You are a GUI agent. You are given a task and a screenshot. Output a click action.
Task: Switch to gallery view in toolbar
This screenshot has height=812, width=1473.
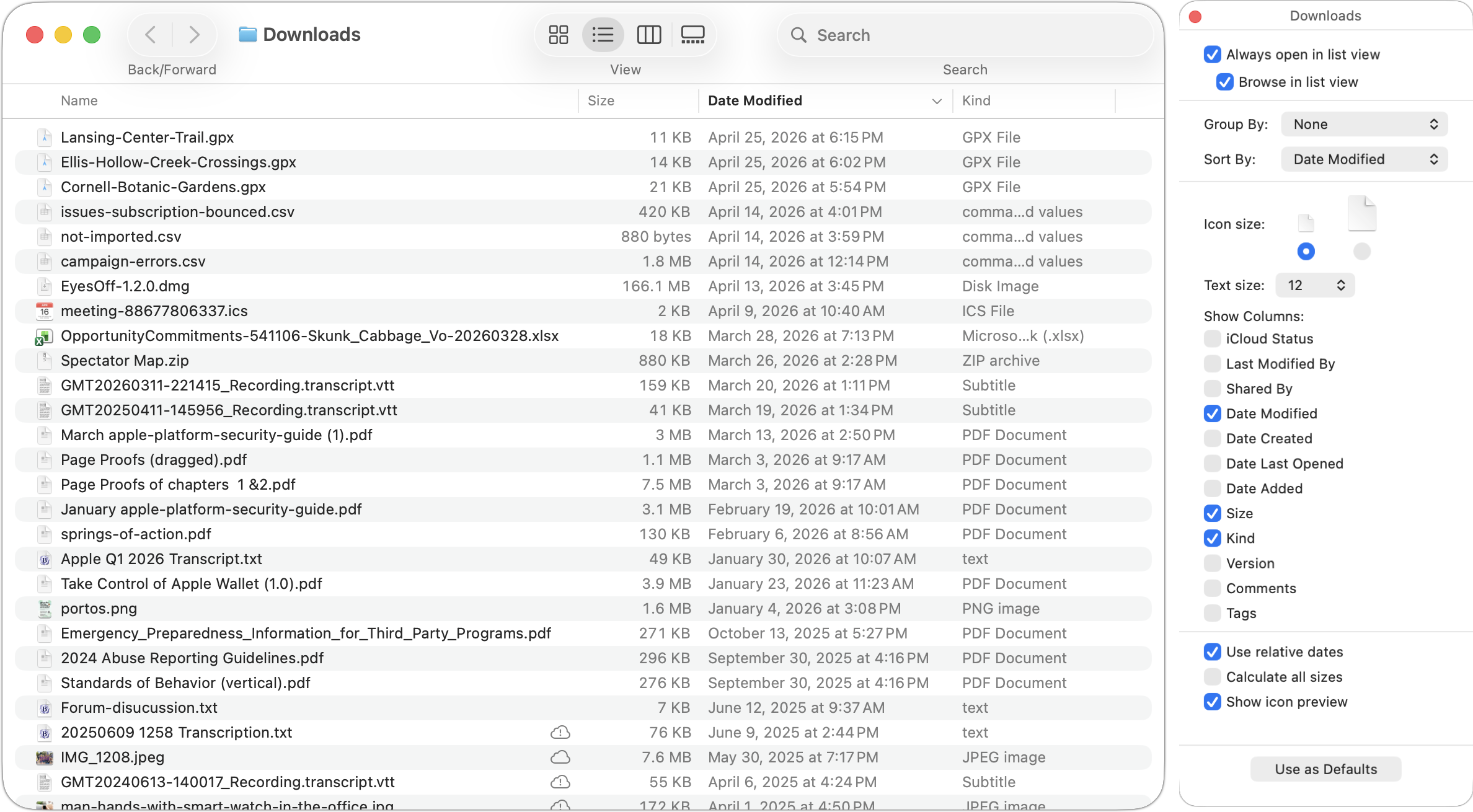click(x=692, y=35)
